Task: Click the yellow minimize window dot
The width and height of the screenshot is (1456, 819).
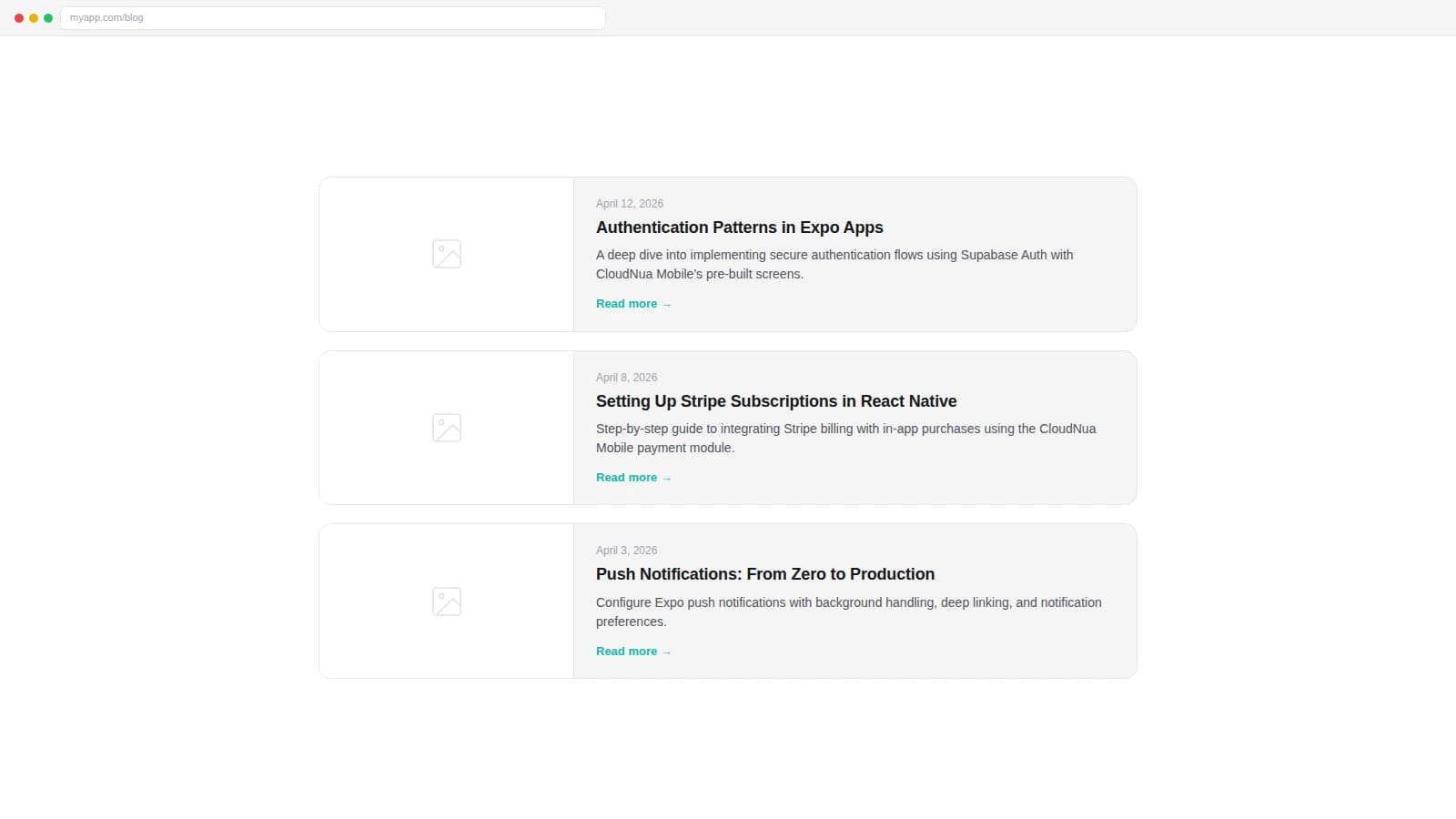Action: click(x=34, y=18)
